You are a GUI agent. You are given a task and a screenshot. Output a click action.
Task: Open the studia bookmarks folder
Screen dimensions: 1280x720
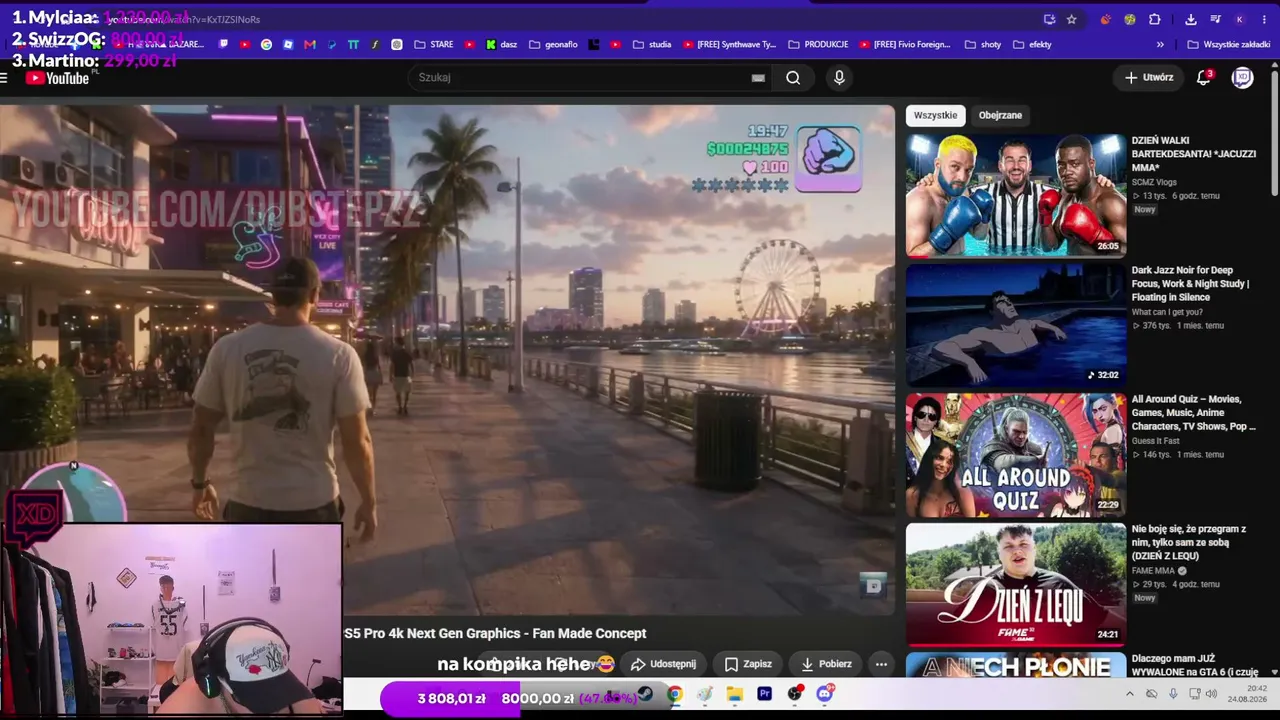(x=651, y=44)
